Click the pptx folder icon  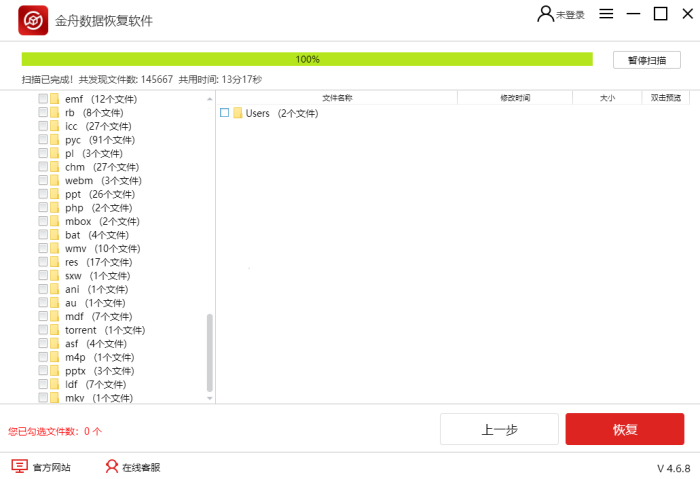click(54, 371)
